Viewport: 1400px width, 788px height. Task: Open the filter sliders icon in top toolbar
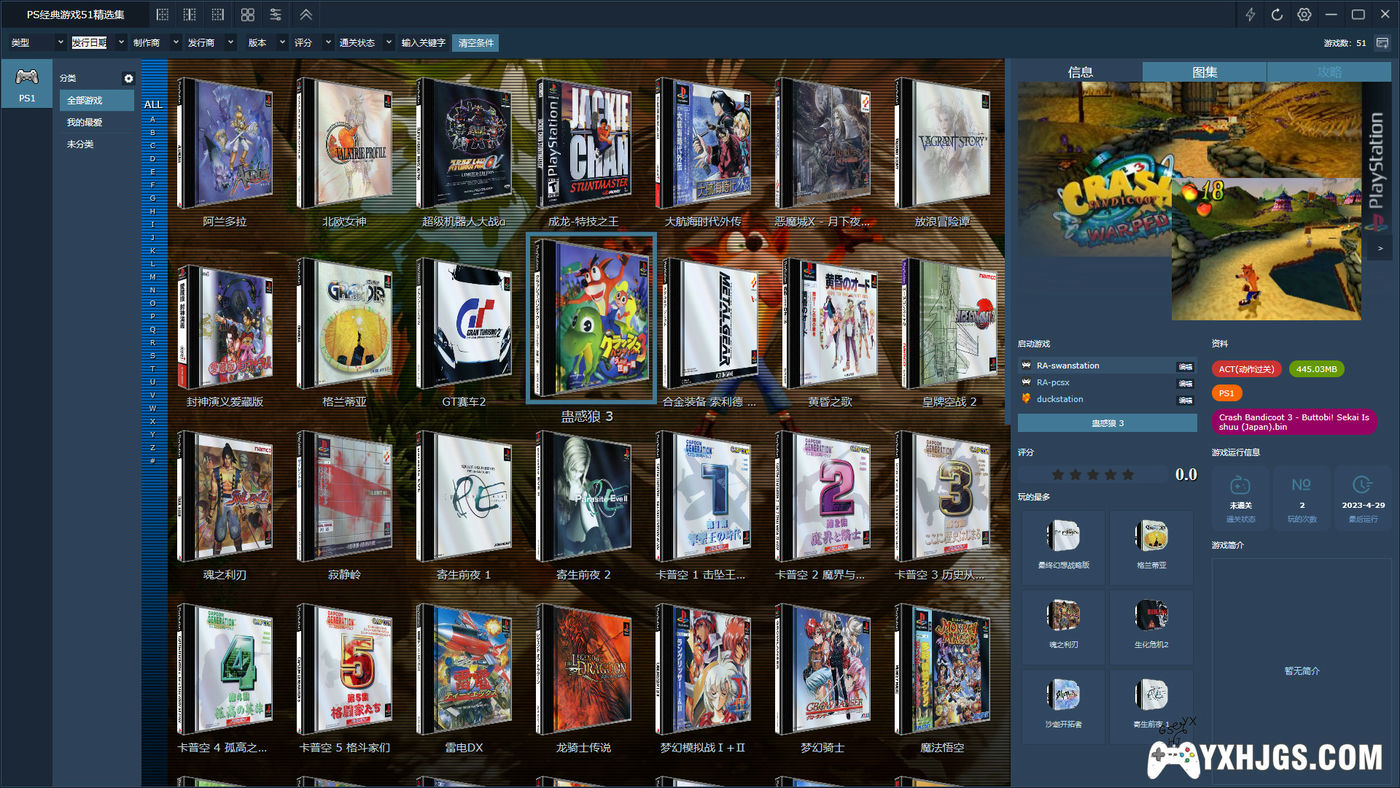click(x=275, y=15)
